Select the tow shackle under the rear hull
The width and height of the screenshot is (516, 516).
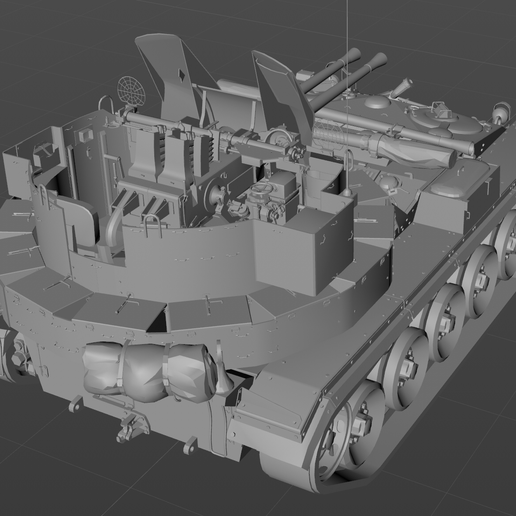click(129, 428)
